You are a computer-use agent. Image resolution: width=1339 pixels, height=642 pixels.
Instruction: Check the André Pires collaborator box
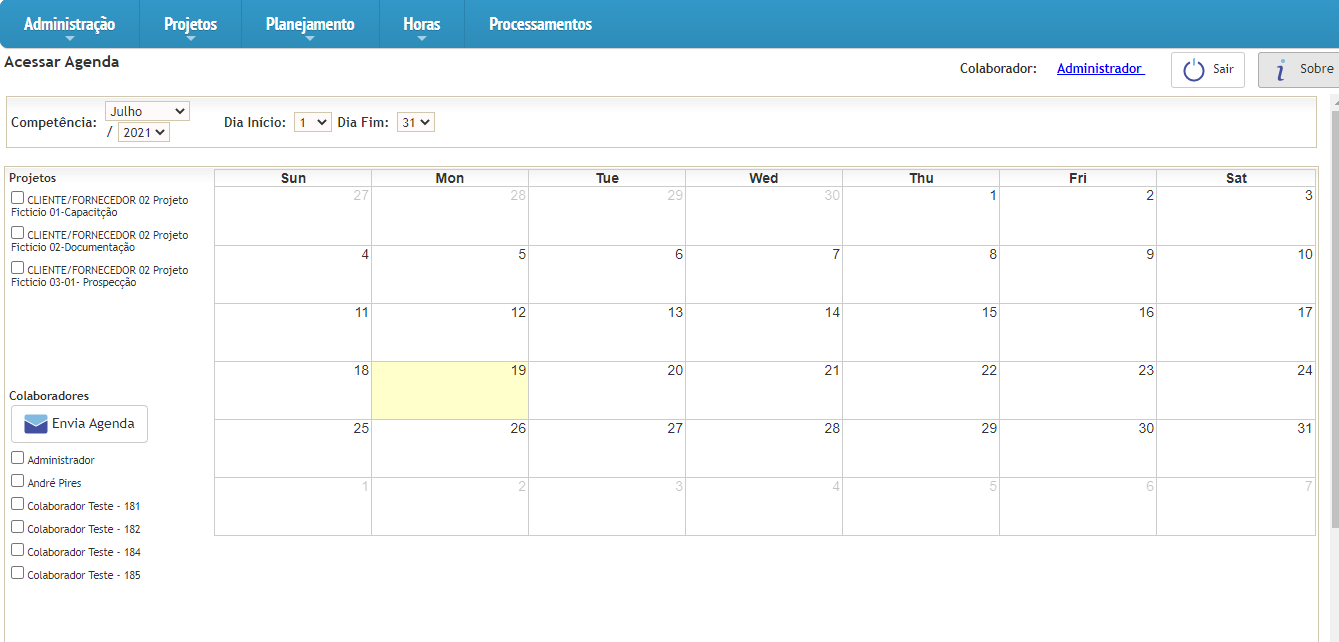tap(18, 481)
